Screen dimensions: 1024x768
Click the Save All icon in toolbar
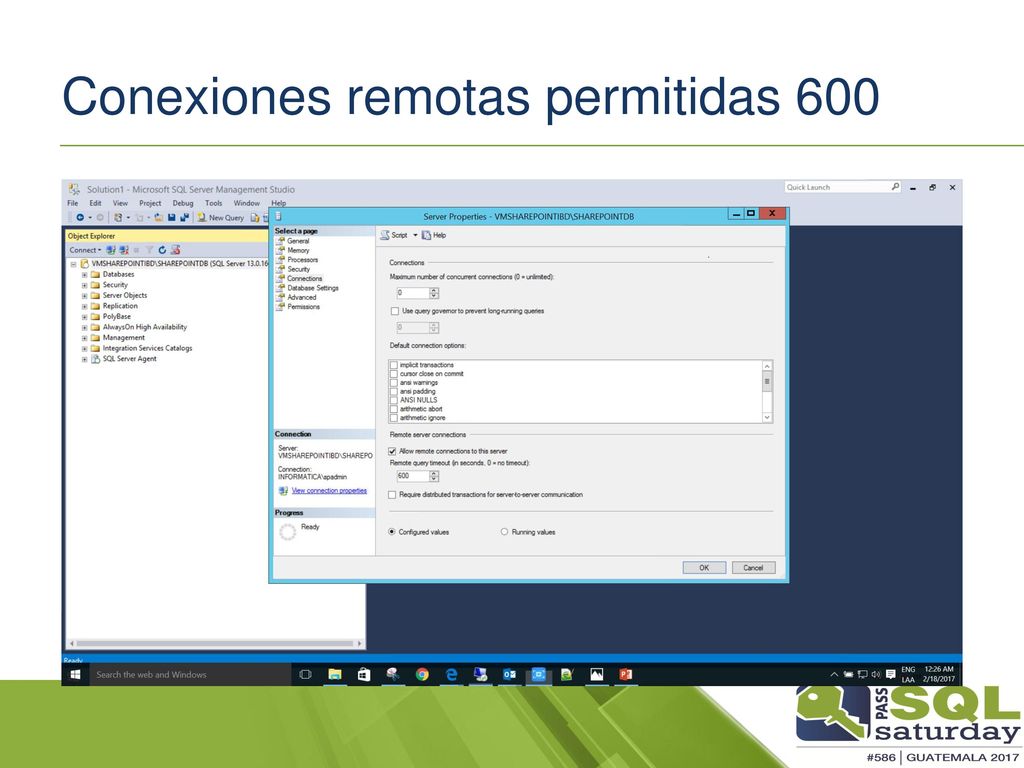[x=184, y=217]
